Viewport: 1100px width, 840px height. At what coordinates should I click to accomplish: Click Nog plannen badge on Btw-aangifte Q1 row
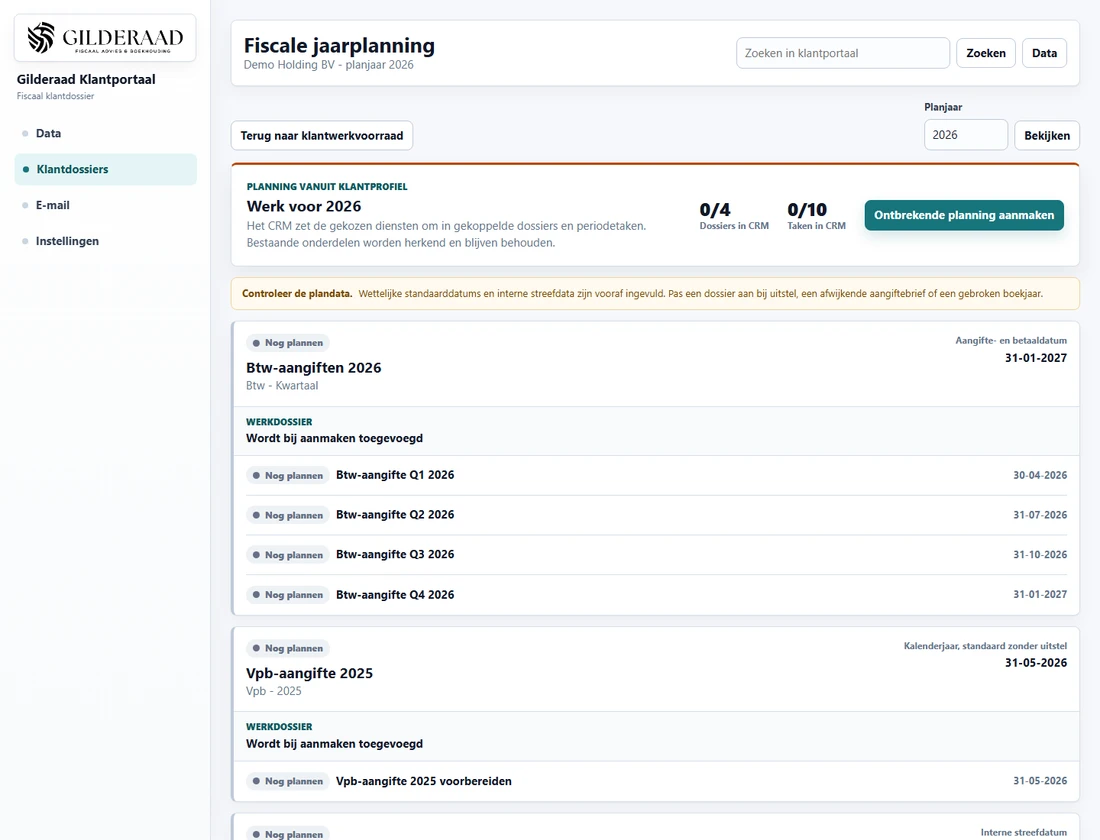288,476
